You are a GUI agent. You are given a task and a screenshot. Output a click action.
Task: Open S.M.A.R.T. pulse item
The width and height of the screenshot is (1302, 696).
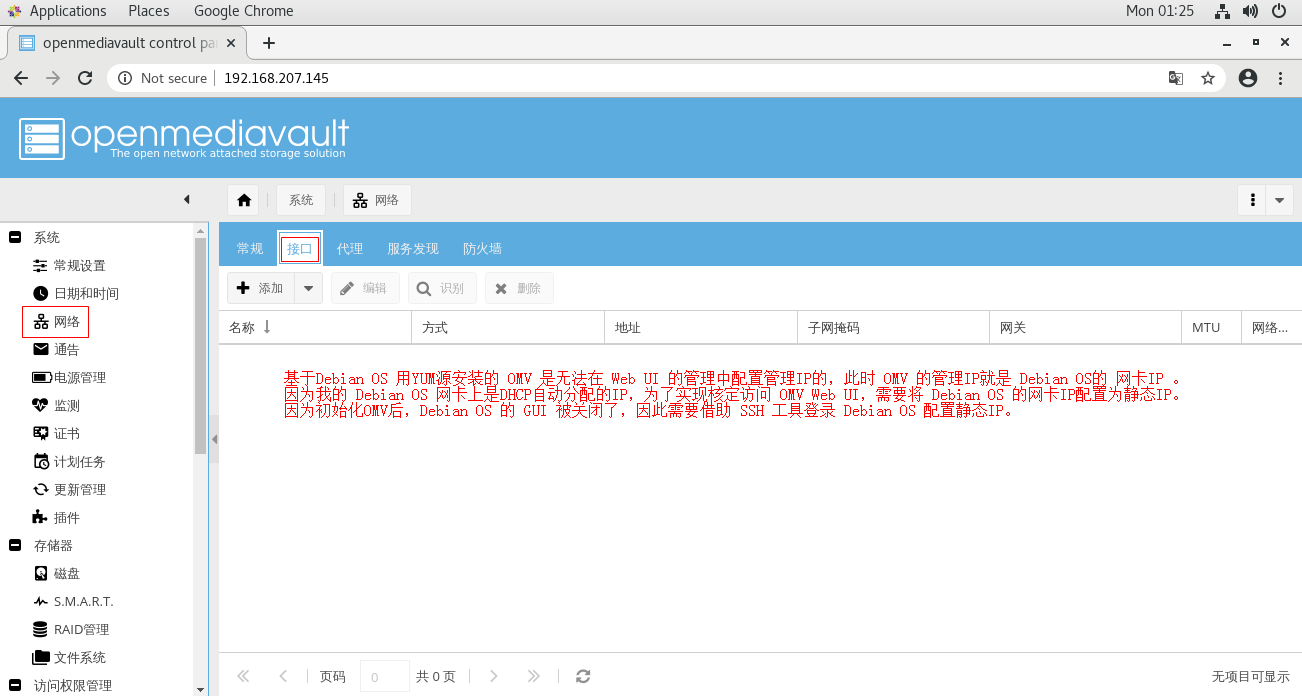tap(73, 601)
